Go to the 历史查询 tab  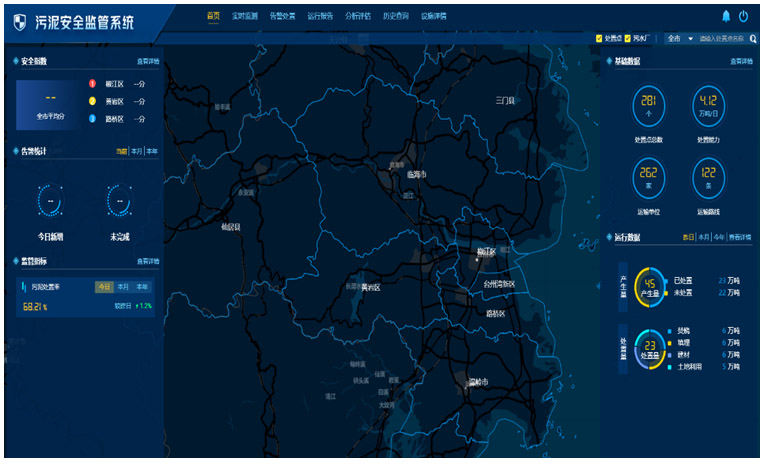(x=369, y=16)
